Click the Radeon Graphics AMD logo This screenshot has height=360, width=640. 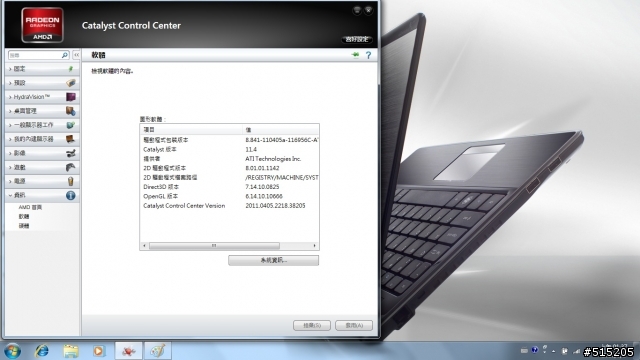click(x=42, y=25)
